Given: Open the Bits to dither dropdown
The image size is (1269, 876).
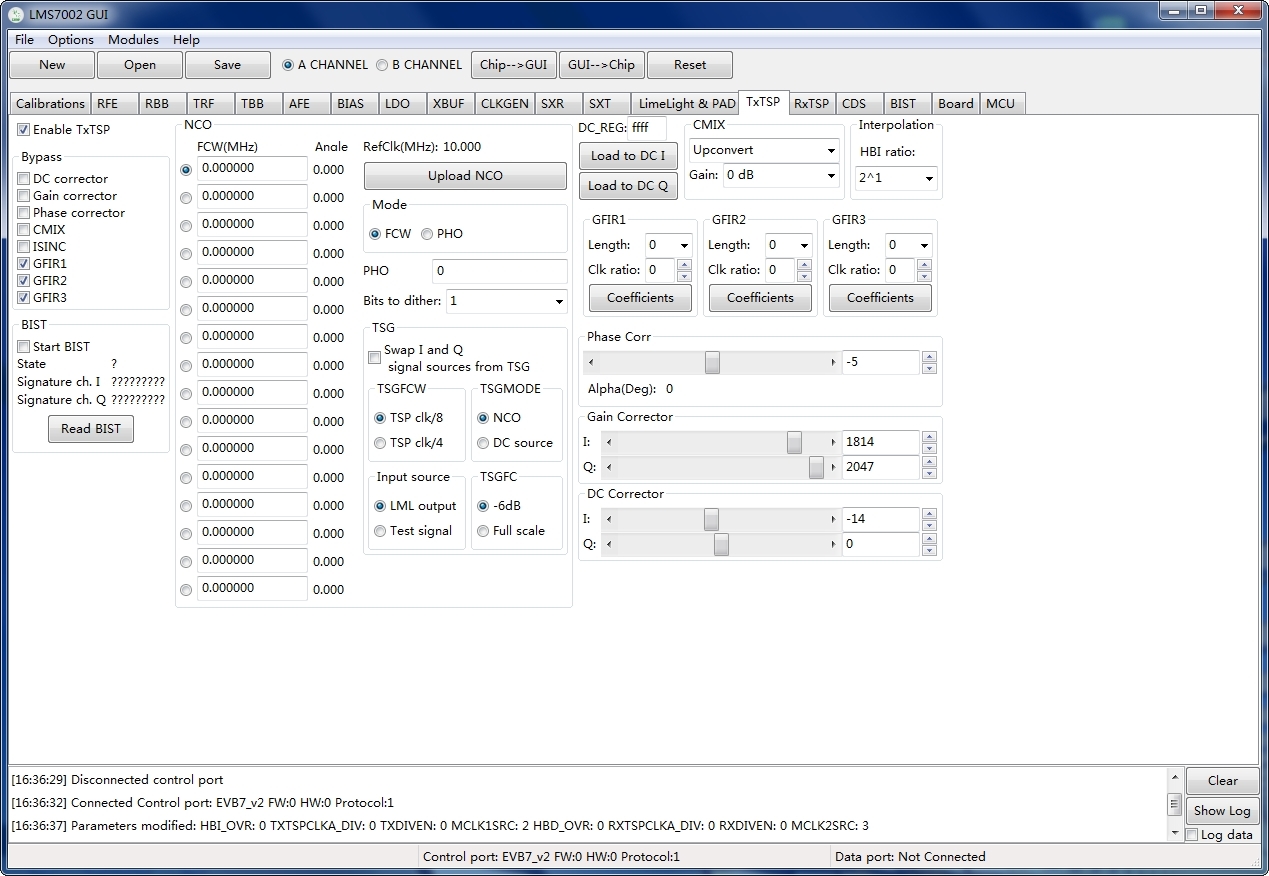Looking at the screenshot, I should pyautogui.click(x=506, y=301).
